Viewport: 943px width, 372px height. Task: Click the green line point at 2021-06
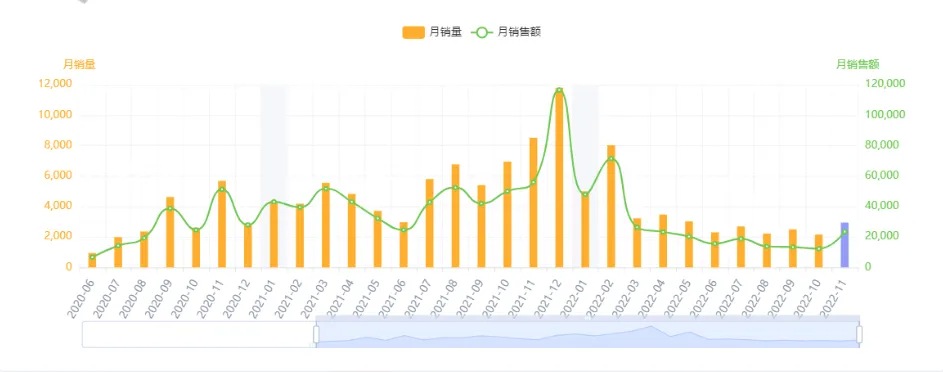(404, 230)
